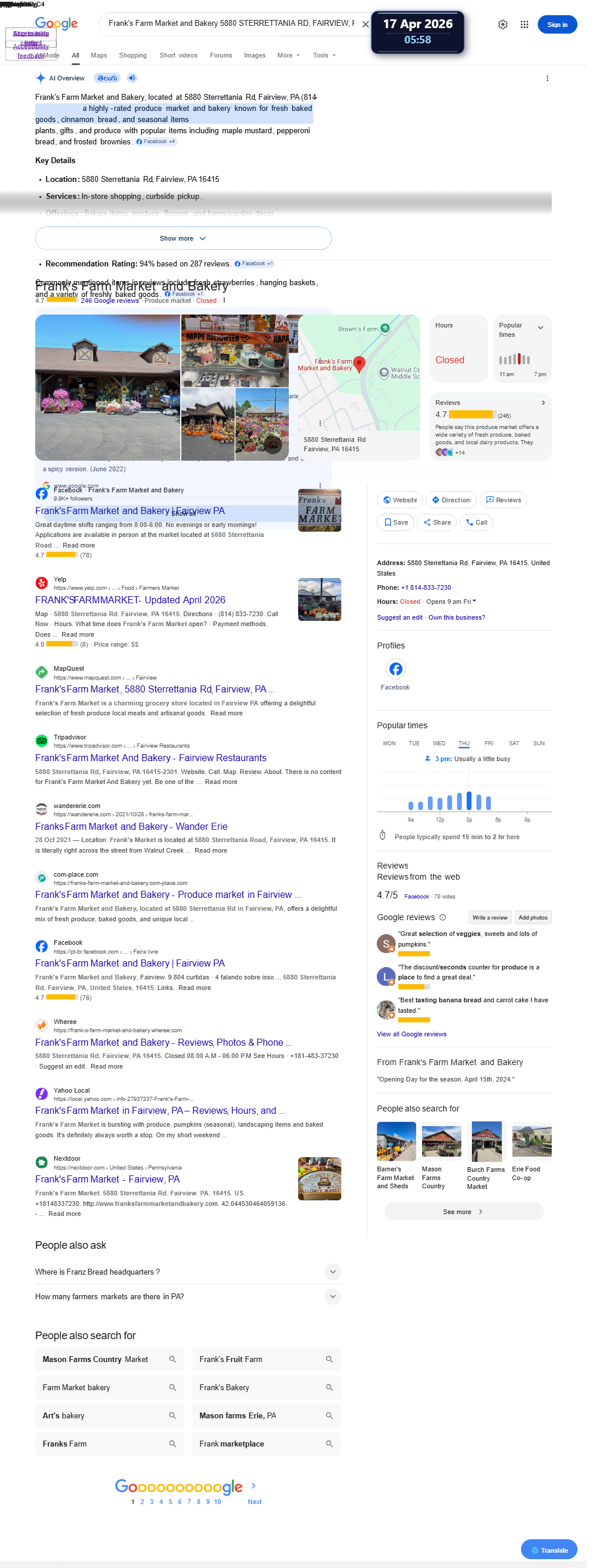594x1568 pixels.
Task: Open Burch Farms Country Market thumbnail
Action: (x=486, y=1141)
